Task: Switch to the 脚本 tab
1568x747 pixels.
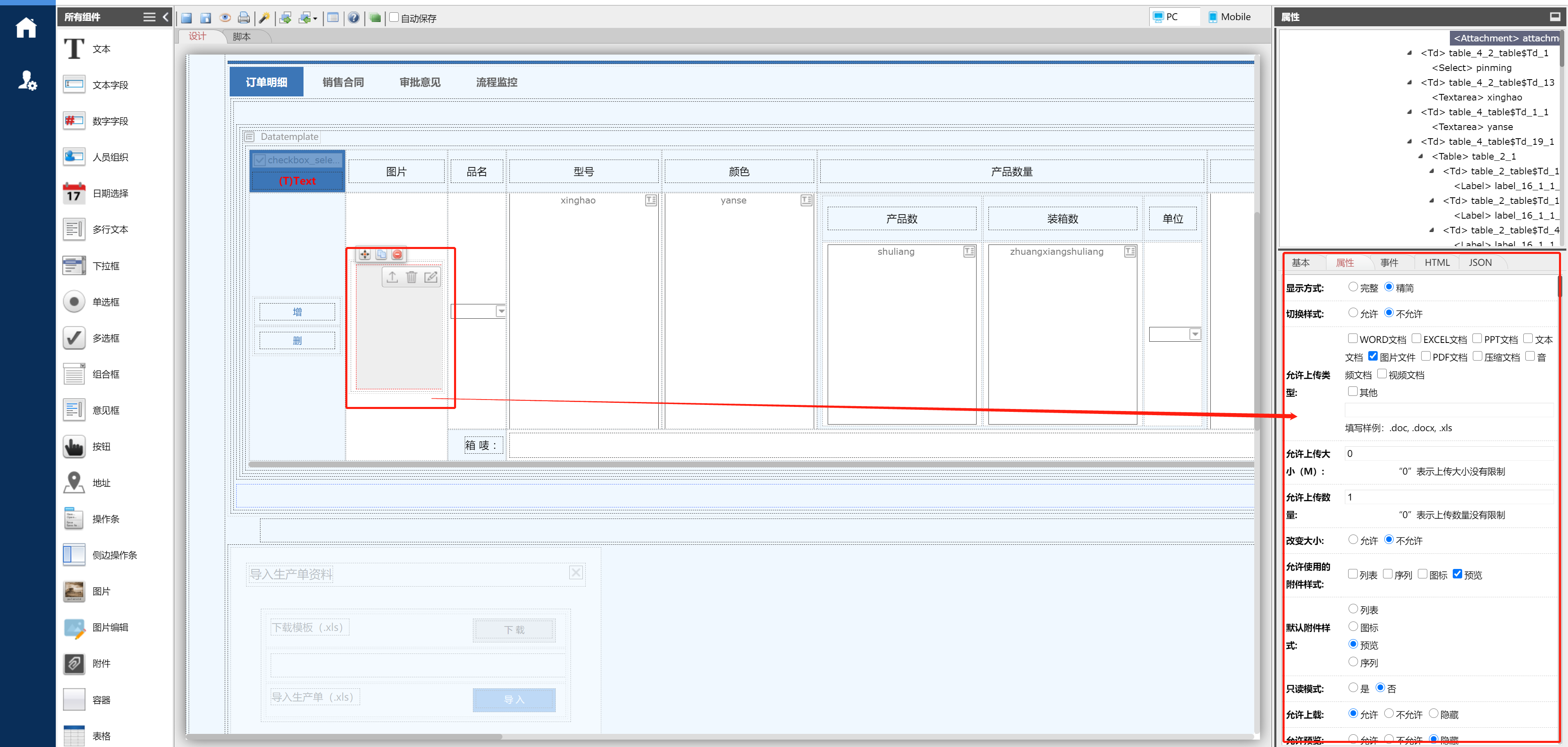Action: tap(242, 37)
